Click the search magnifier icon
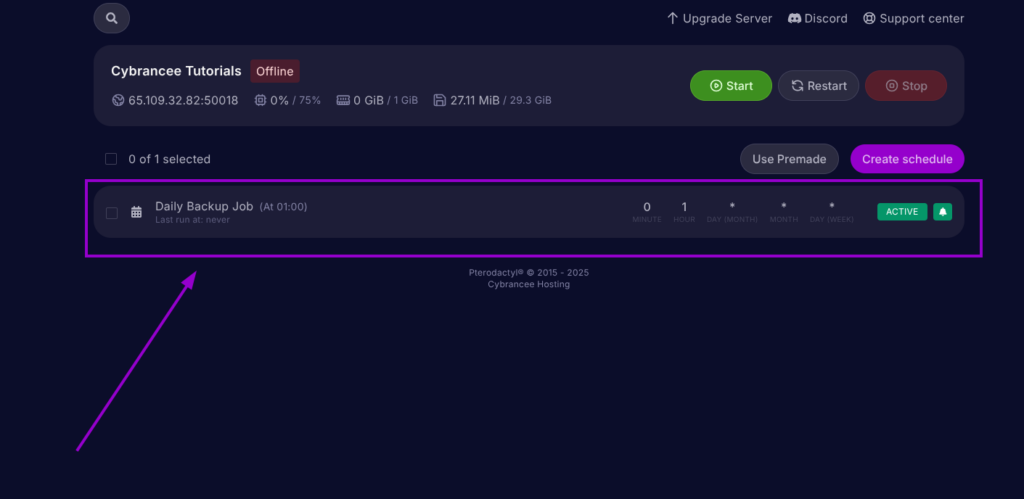Viewport: 1024px width, 499px height. coord(111,18)
